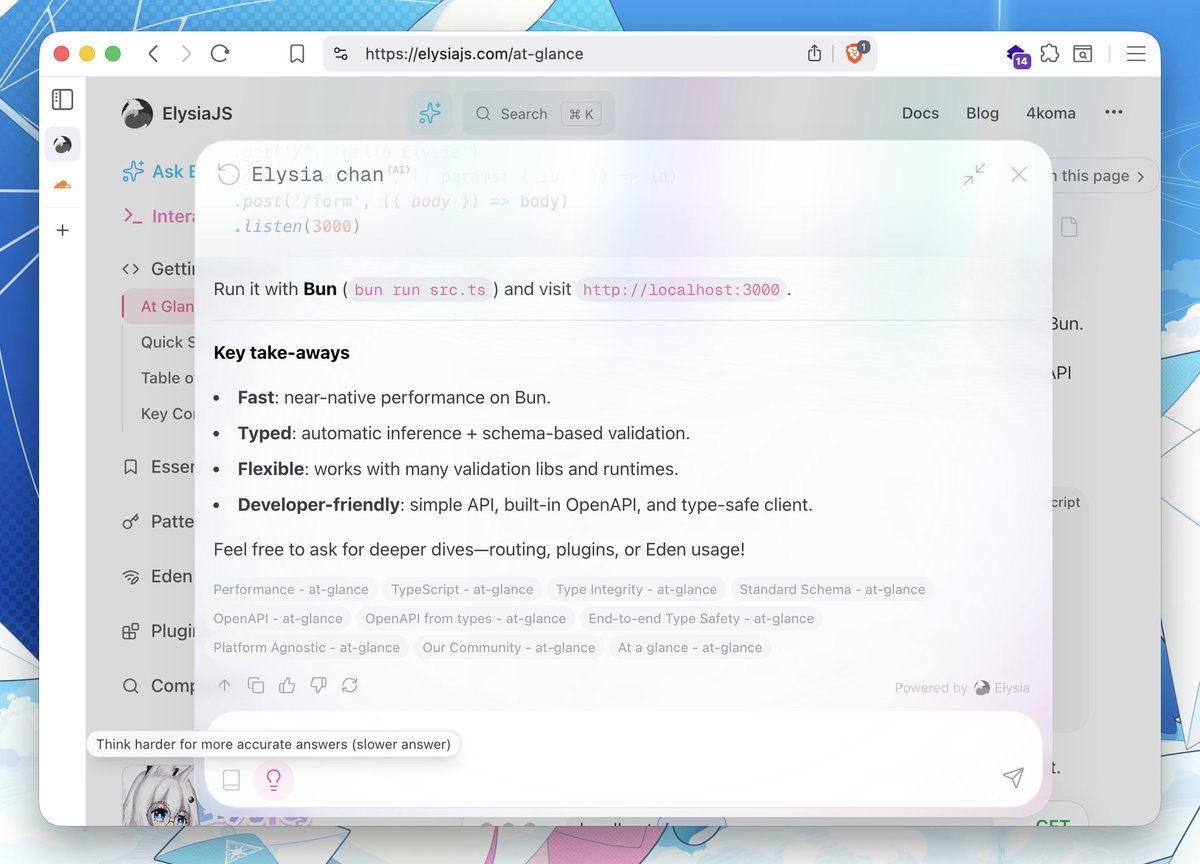Give the answer a thumbs up

(x=287, y=685)
